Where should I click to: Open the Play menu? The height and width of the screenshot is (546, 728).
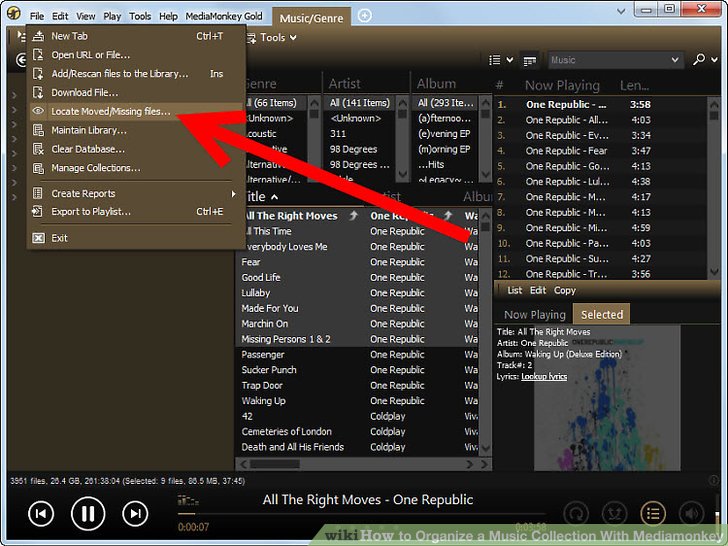pos(112,16)
